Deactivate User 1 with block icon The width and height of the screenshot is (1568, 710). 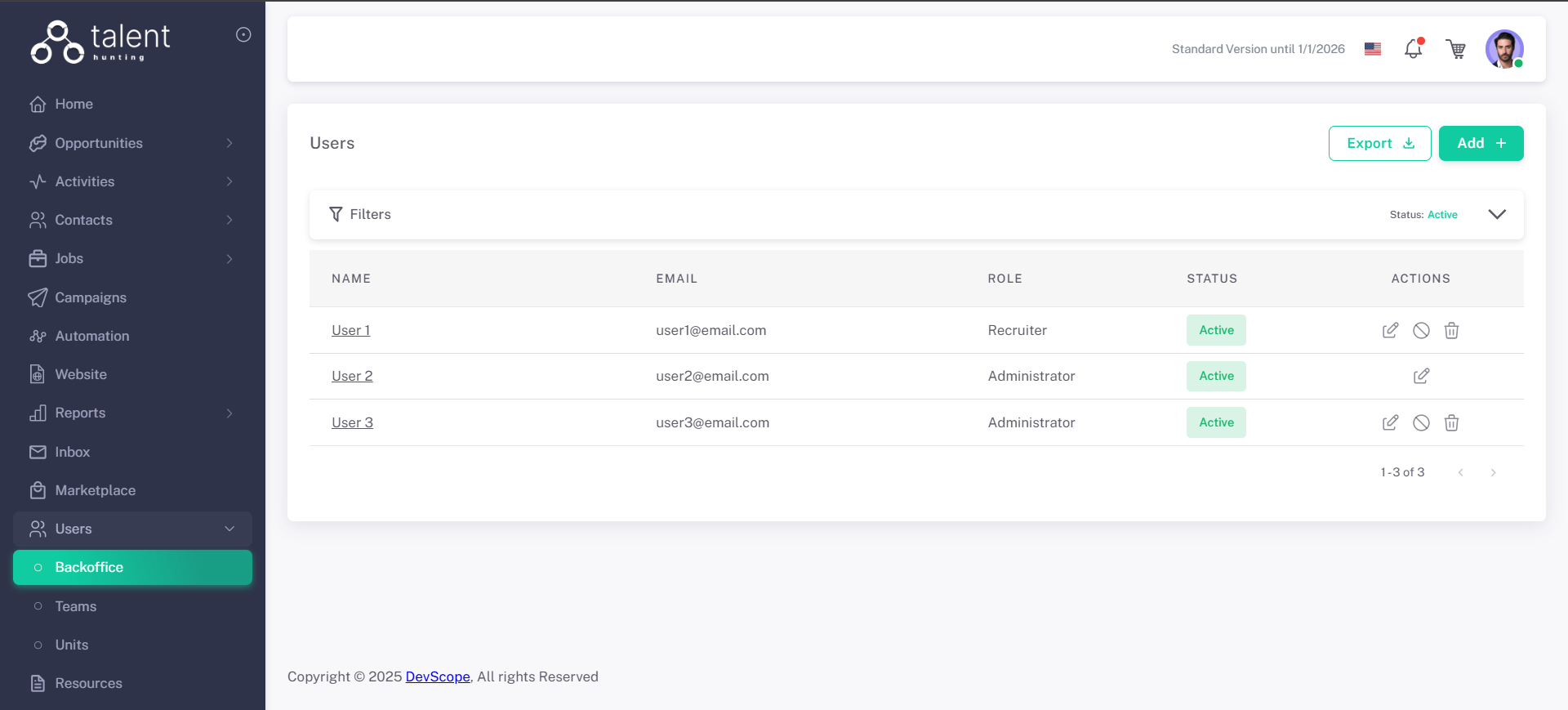click(x=1421, y=330)
